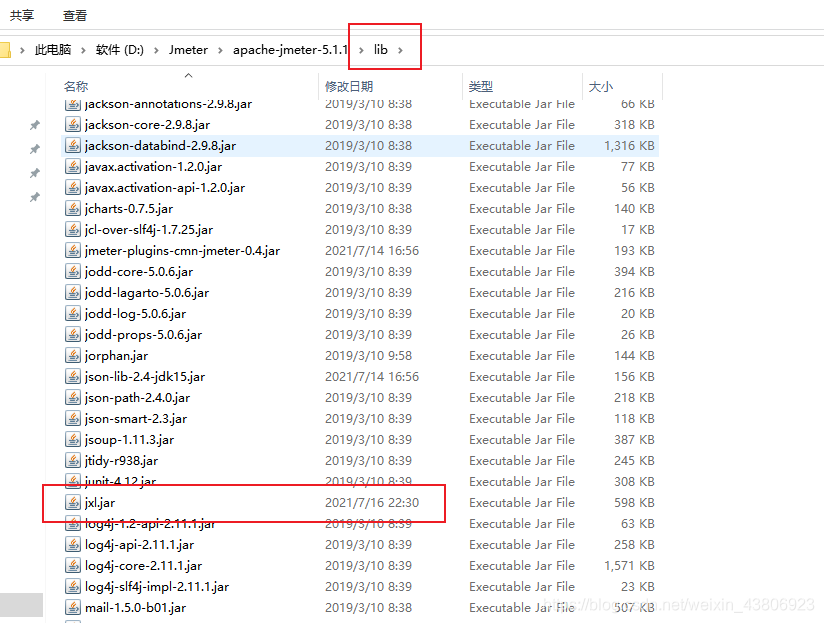The width and height of the screenshot is (824, 623).
Task: Open the 共享 ribbon tab
Action: pyautogui.click(x=22, y=15)
